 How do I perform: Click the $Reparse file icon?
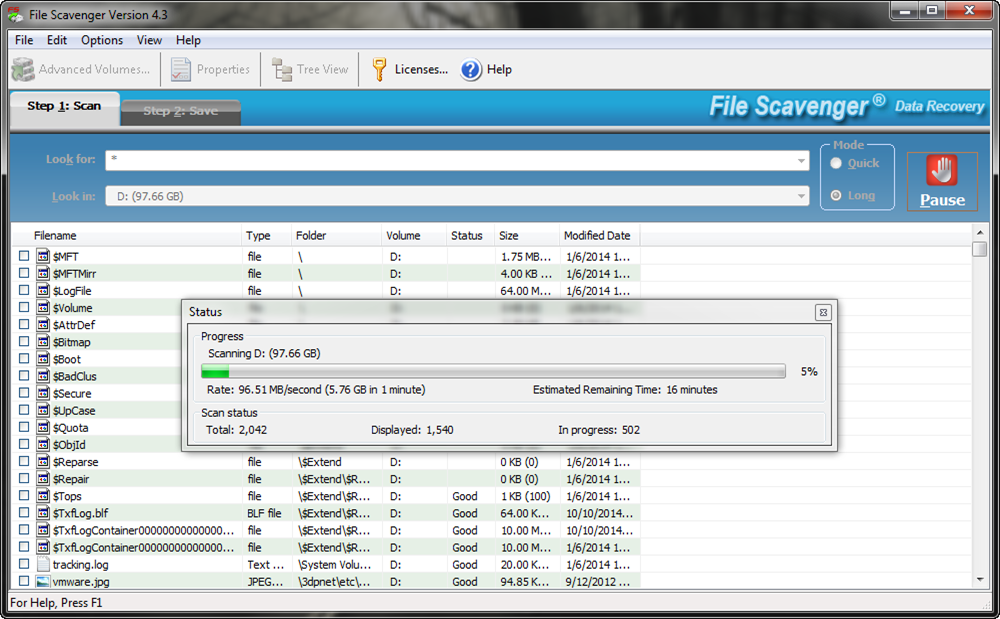point(43,462)
